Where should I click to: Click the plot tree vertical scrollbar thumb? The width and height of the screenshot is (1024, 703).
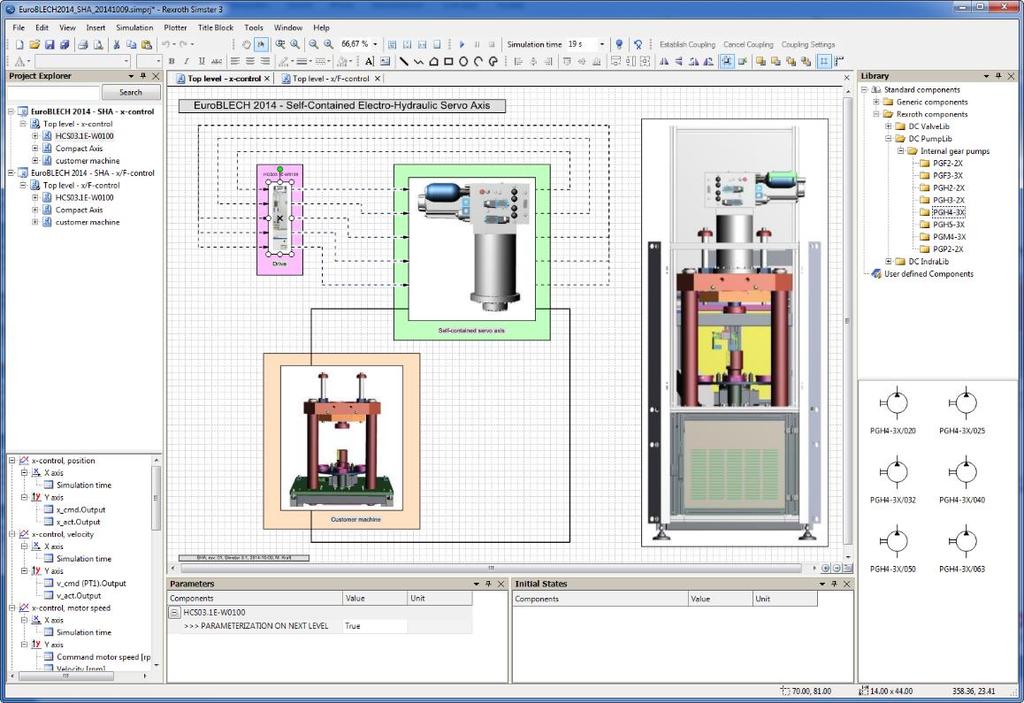coord(155,499)
